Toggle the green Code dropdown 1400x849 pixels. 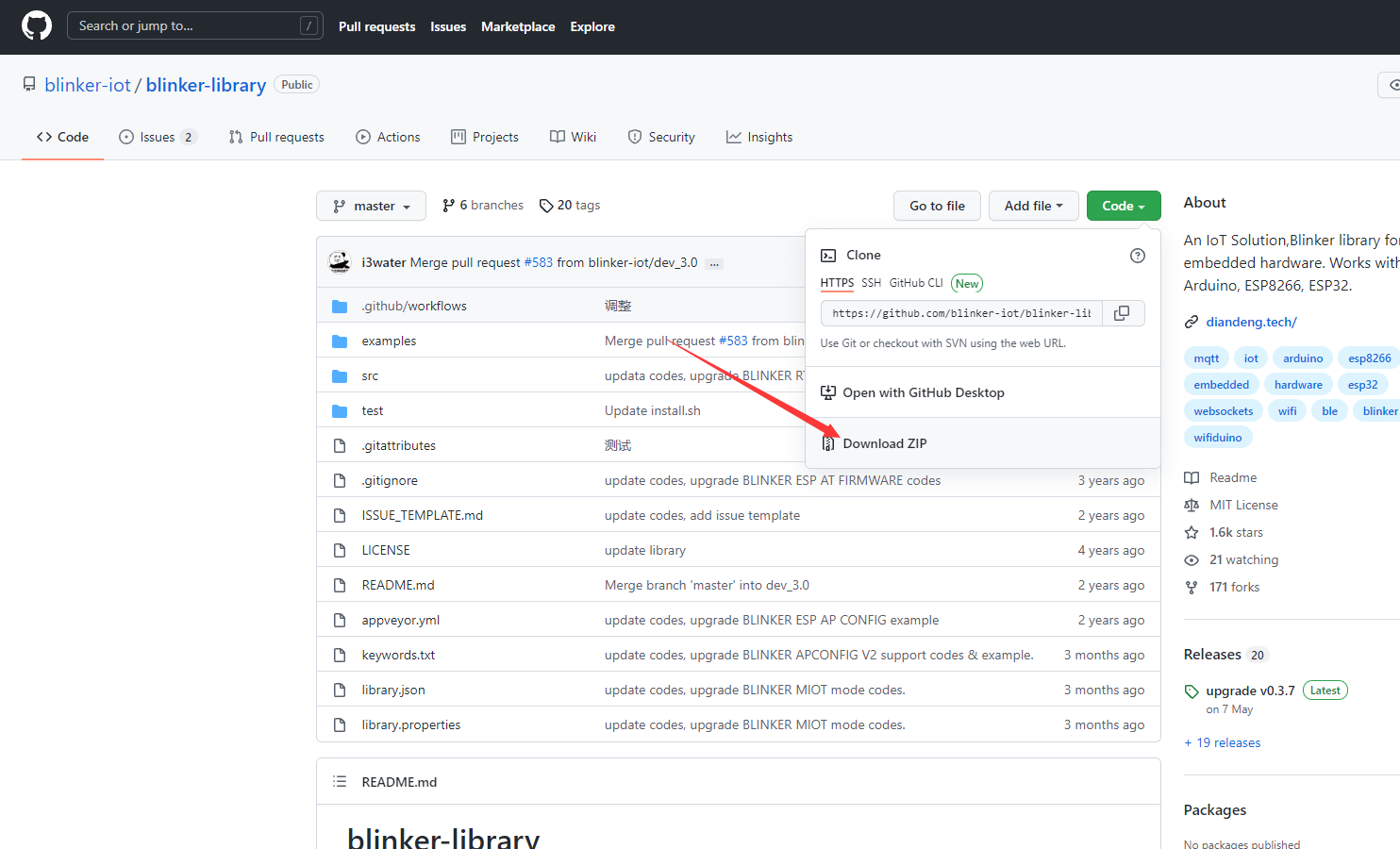click(x=1124, y=206)
